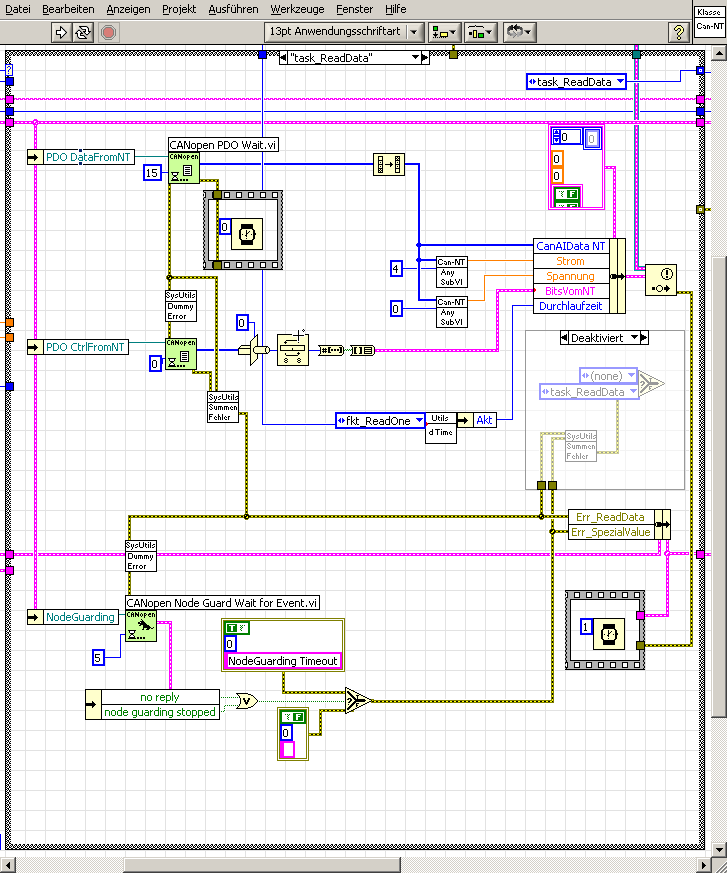Click the horizontal scrollbar thumb
Viewport: 727px width, 873px height.
(x=262, y=865)
